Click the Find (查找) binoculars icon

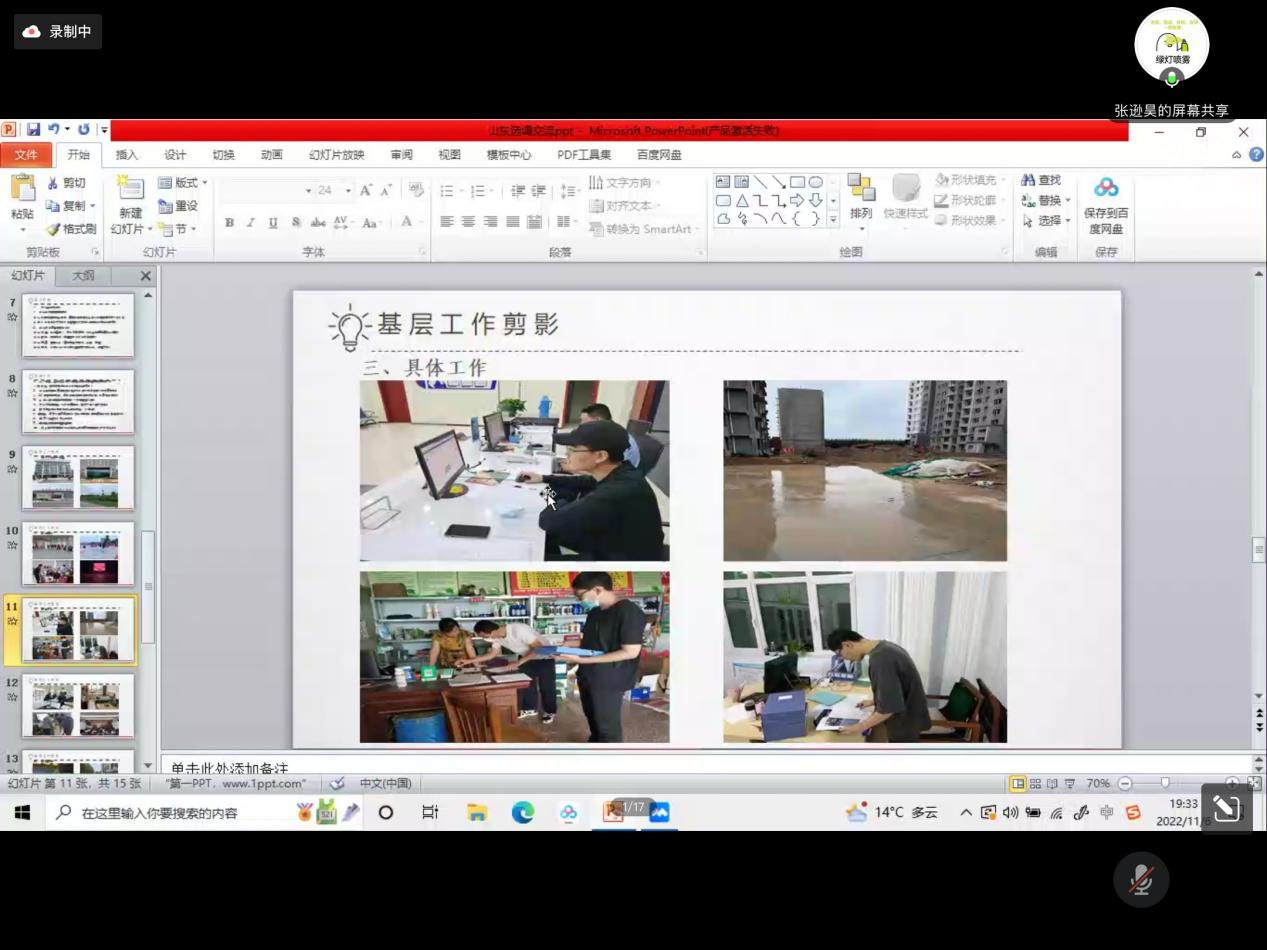pos(1028,180)
